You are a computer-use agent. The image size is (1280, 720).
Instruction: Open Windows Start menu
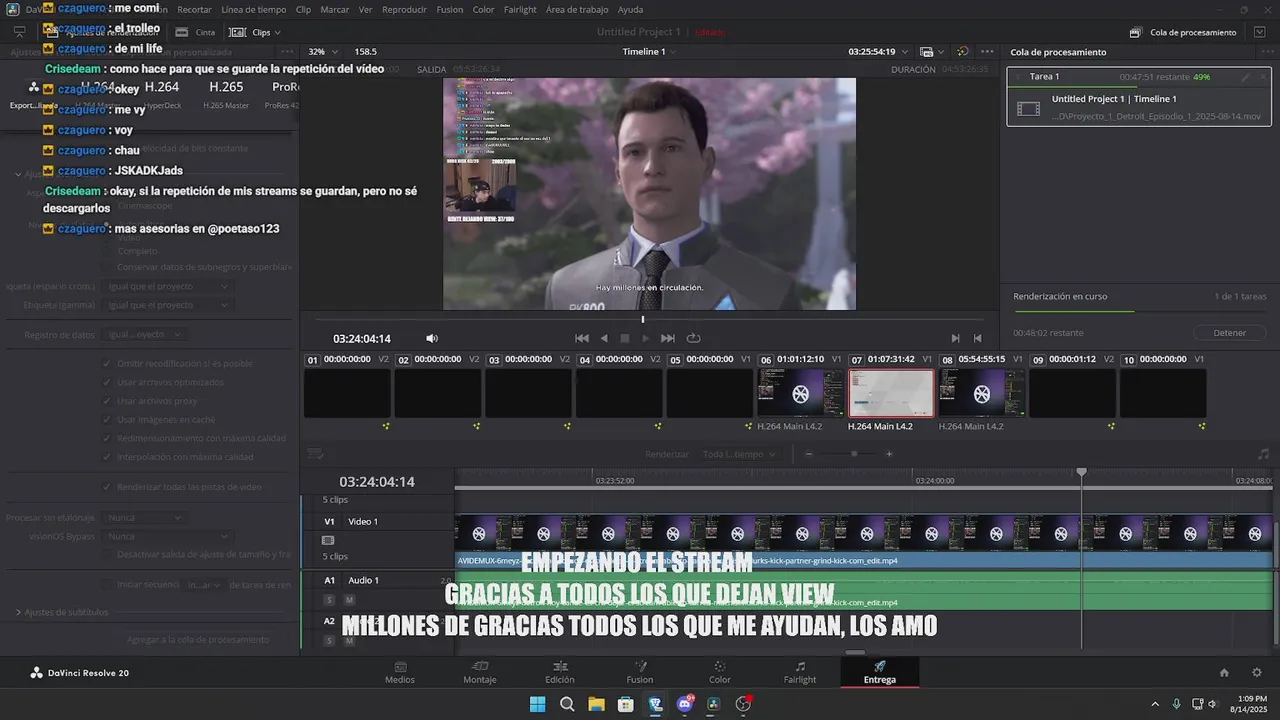[x=537, y=704]
